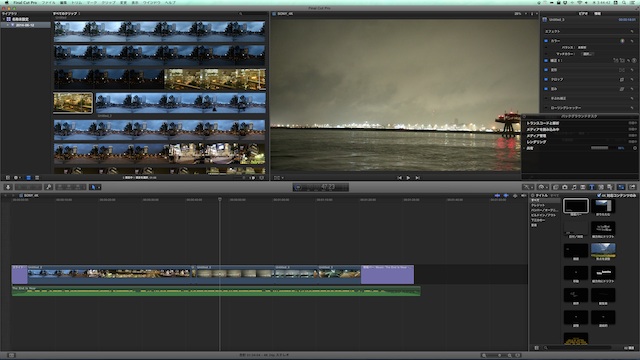This screenshot has width=640, height=360.
Task: Open viewer transform tools dropdown
Action: pos(279,178)
